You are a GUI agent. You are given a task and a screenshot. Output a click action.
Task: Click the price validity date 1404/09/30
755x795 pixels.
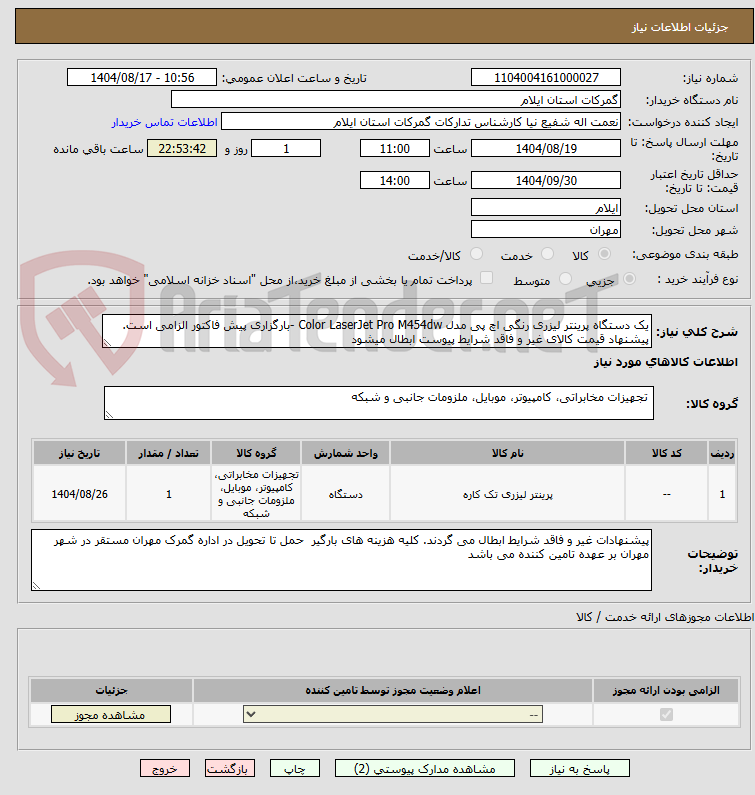coord(546,180)
